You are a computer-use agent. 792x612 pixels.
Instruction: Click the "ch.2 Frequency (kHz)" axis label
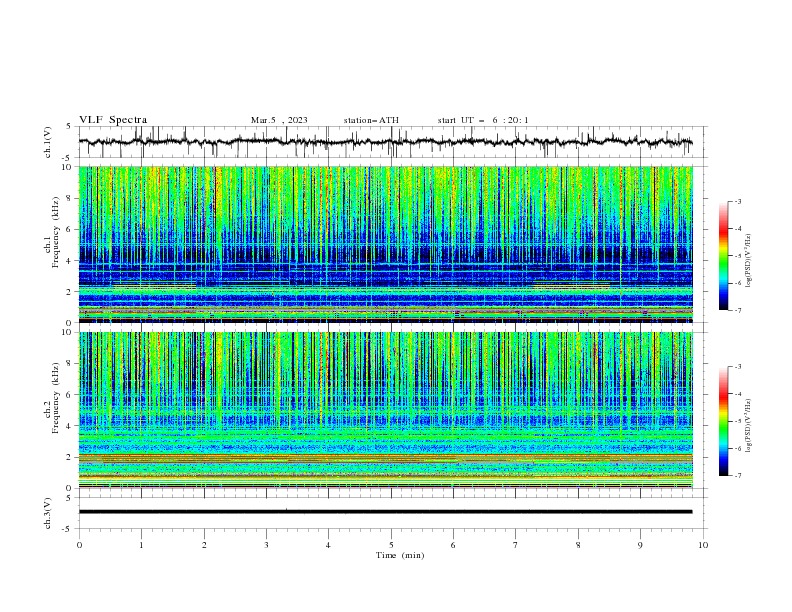tap(52, 398)
